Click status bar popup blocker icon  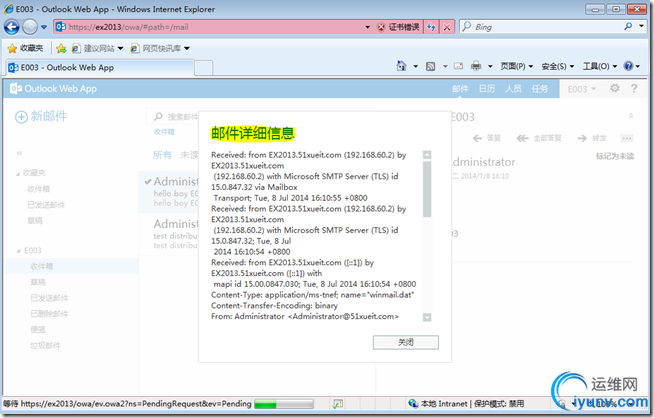[338, 403]
